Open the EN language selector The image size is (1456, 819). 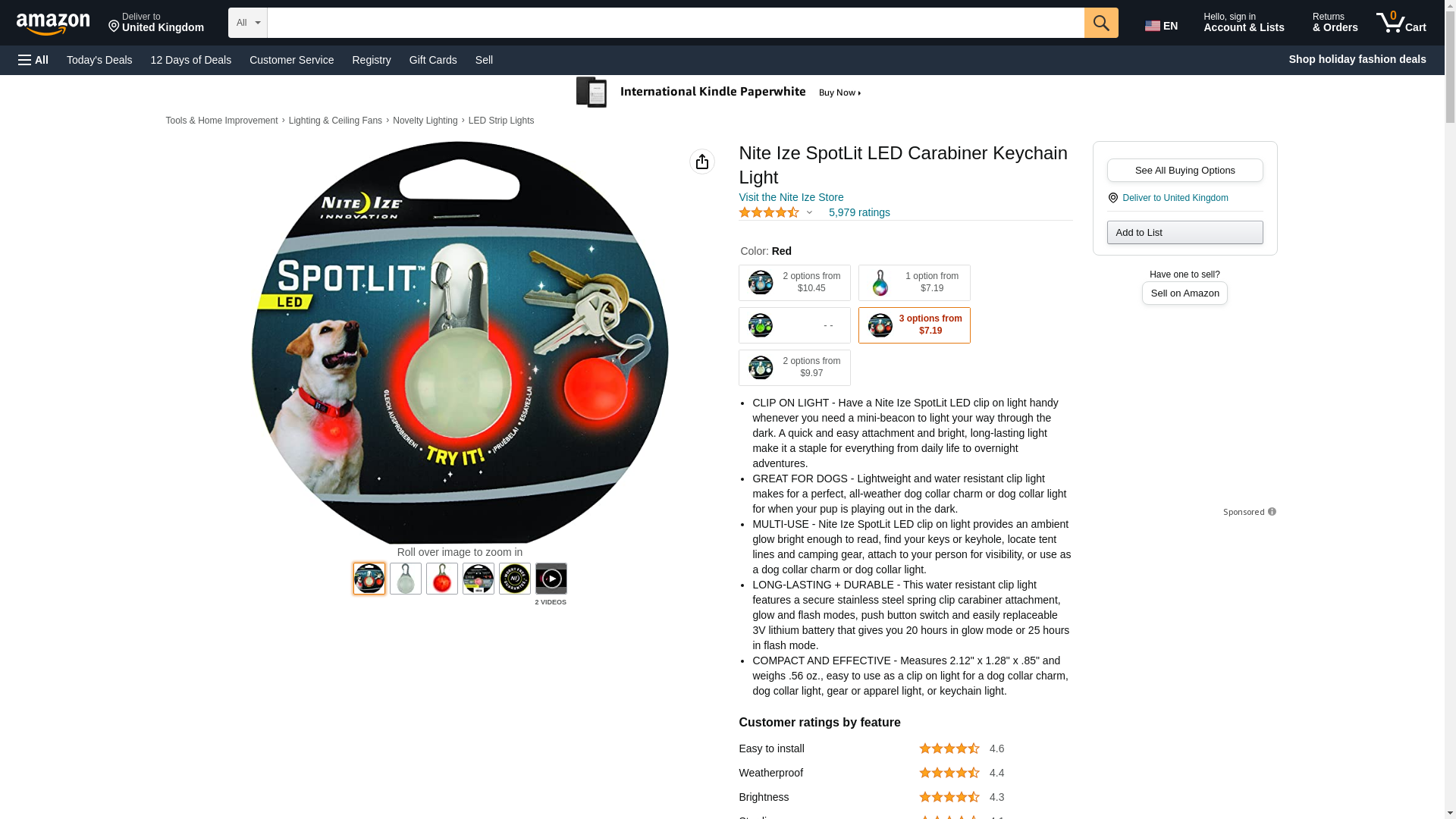pyautogui.click(x=1162, y=26)
